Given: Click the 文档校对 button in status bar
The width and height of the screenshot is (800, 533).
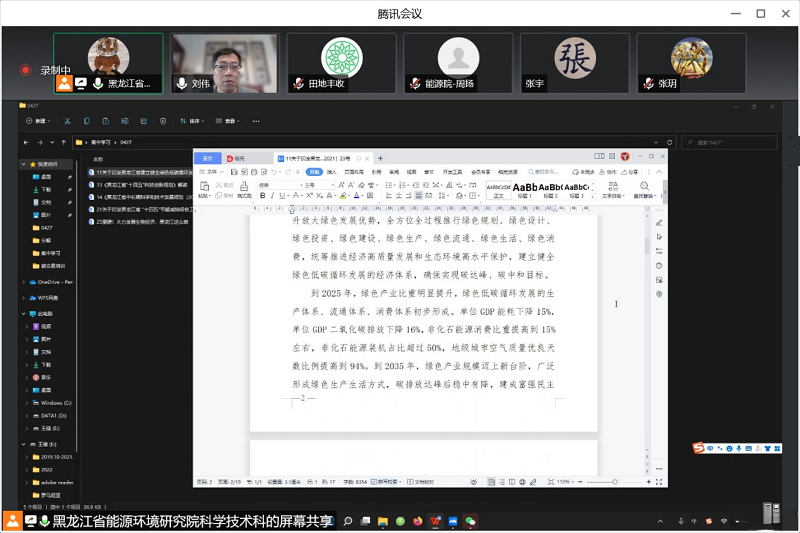Looking at the screenshot, I should (420, 481).
